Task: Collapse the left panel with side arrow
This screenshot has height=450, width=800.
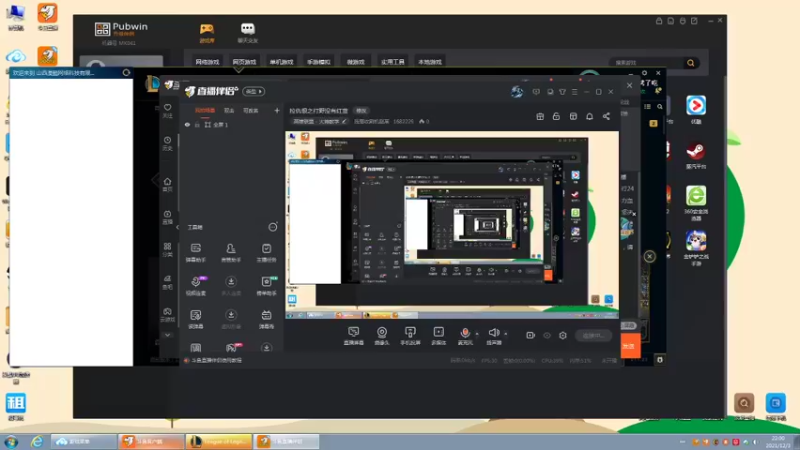Action: pos(177,227)
